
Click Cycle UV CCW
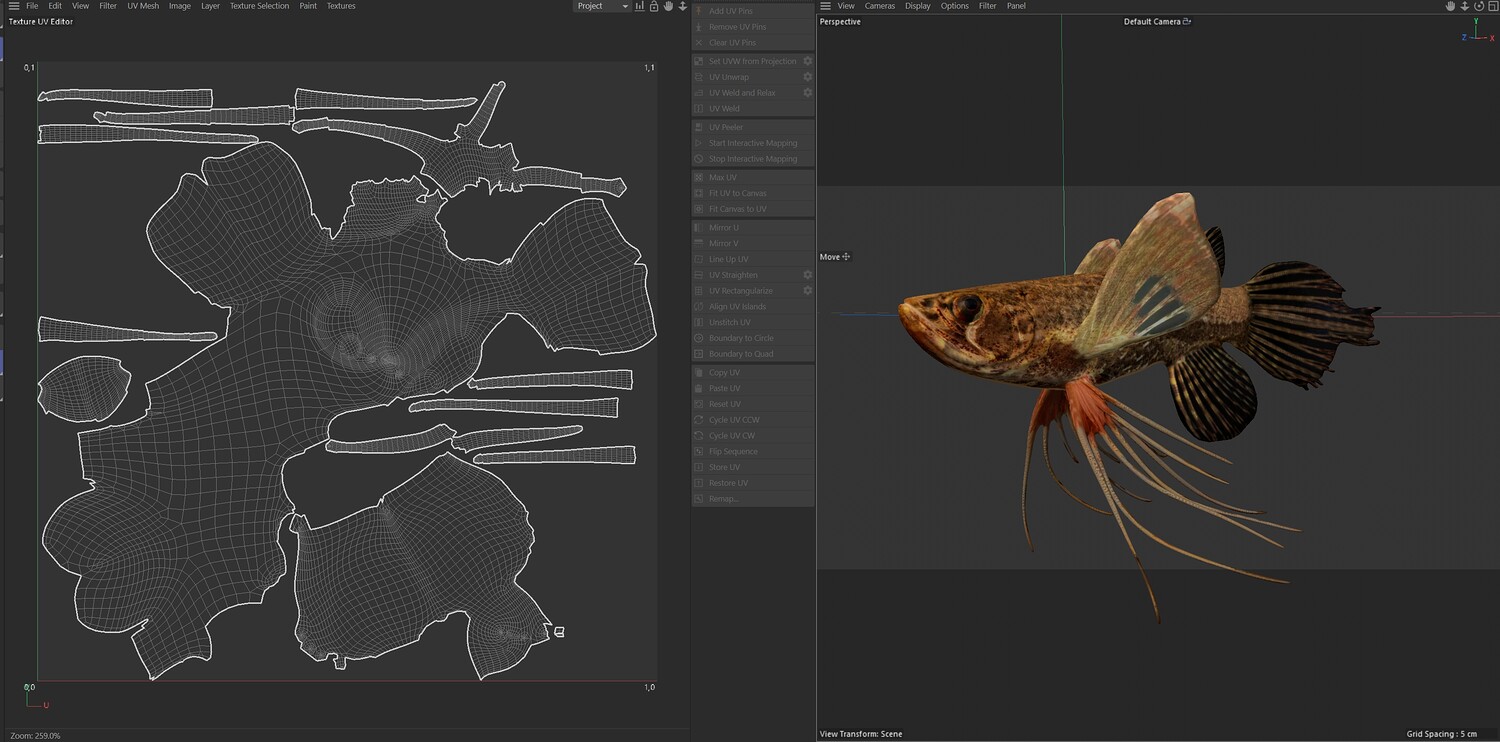pyautogui.click(x=753, y=420)
